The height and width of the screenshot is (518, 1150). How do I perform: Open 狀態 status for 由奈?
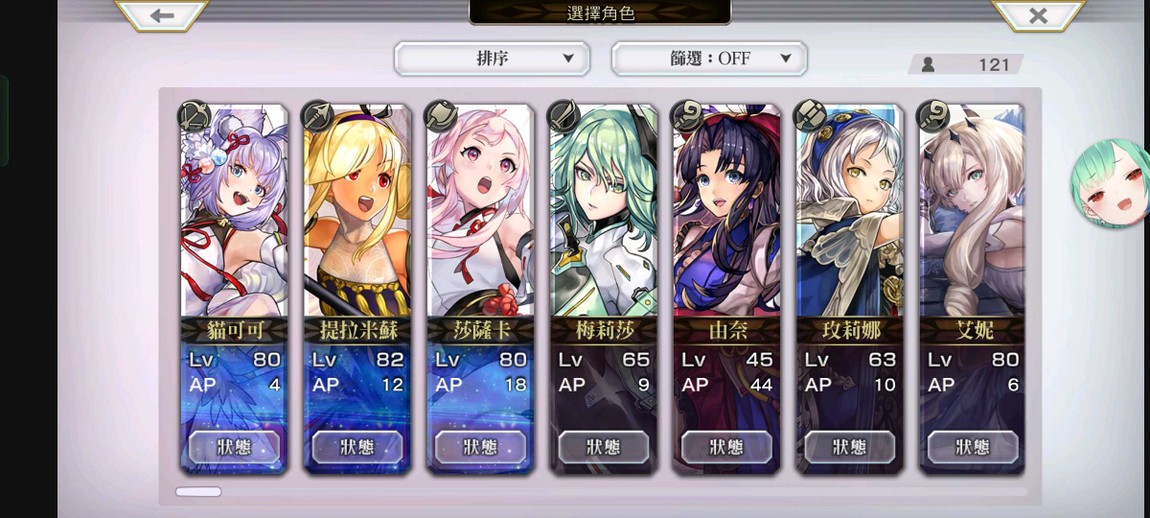pyautogui.click(x=727, y=447)
